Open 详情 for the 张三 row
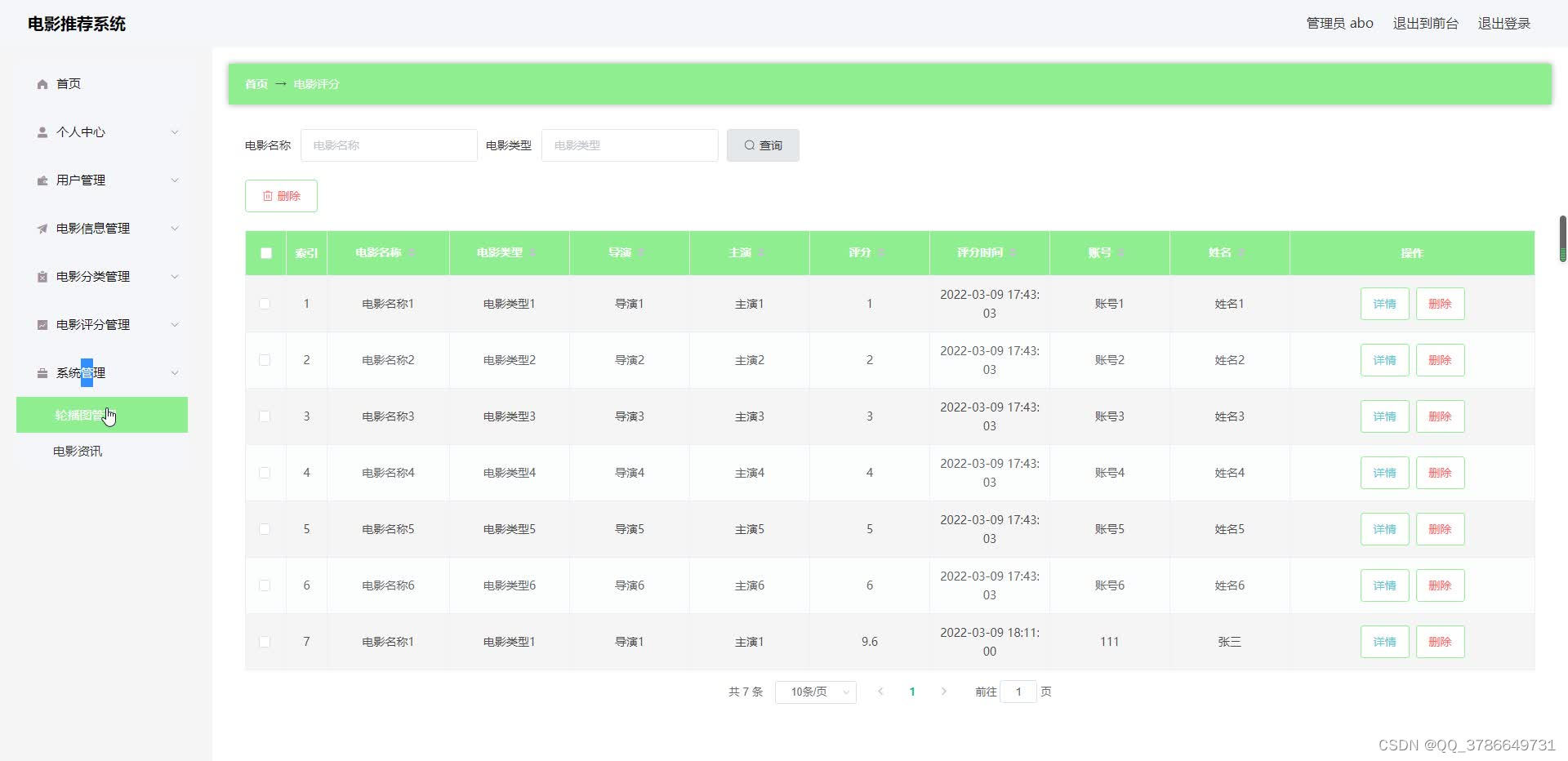This screenshot has height=761, width=1568. click(x=1384, y=642)
